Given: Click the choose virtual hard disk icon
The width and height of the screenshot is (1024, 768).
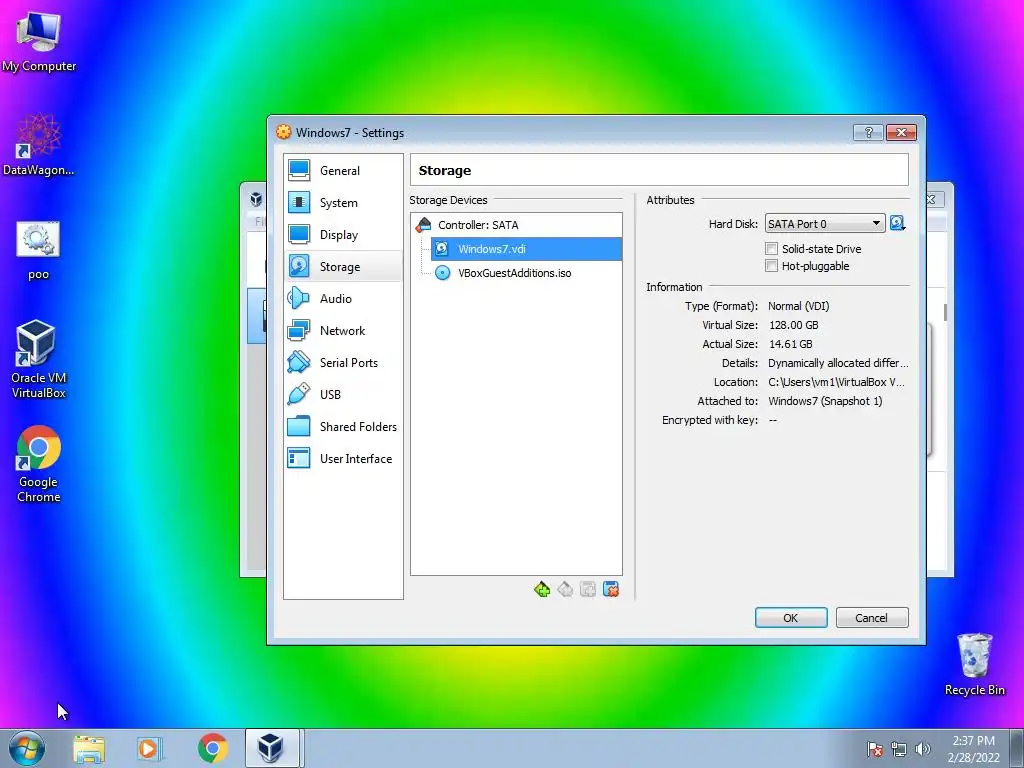Looking at the screenshot, I should tap(898, 224).
